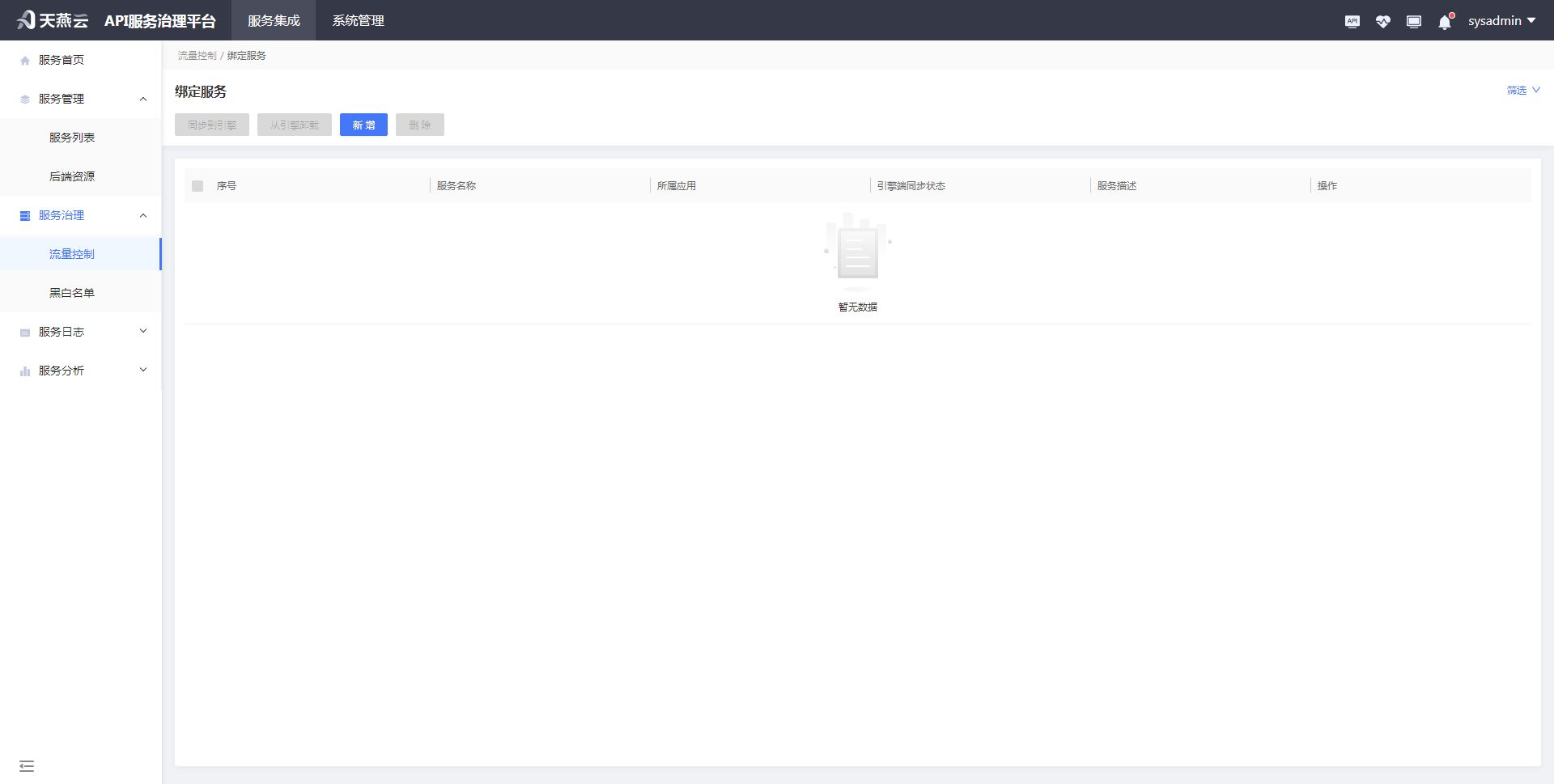Expand the 筛选 filter panel
The height and width of the screenshot is (784, 1554).
point(1522,91)
